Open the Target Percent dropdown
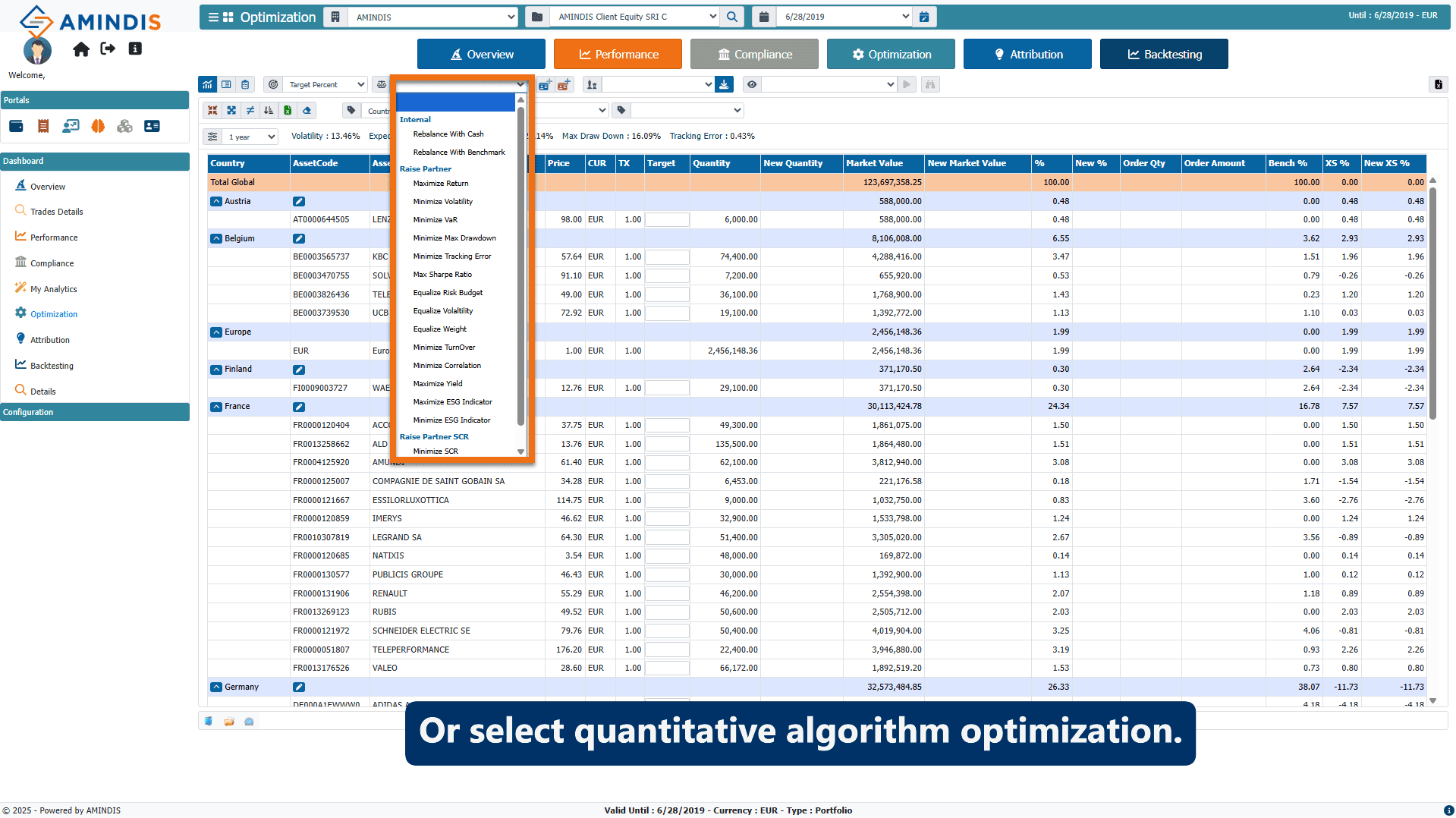Viewport: 1456px width, 818px height. click(x=326, y=84)
